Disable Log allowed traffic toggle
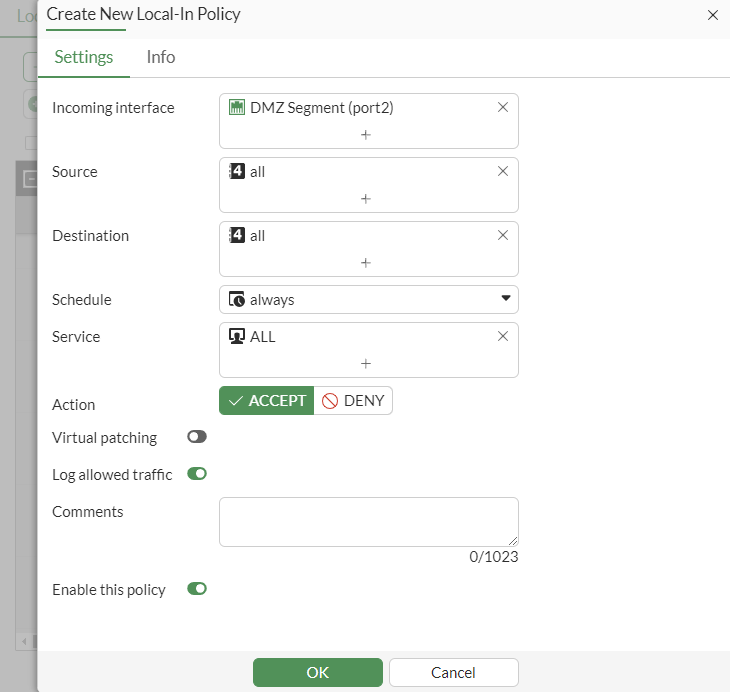730x692 pixels. (x=197, y=474)
